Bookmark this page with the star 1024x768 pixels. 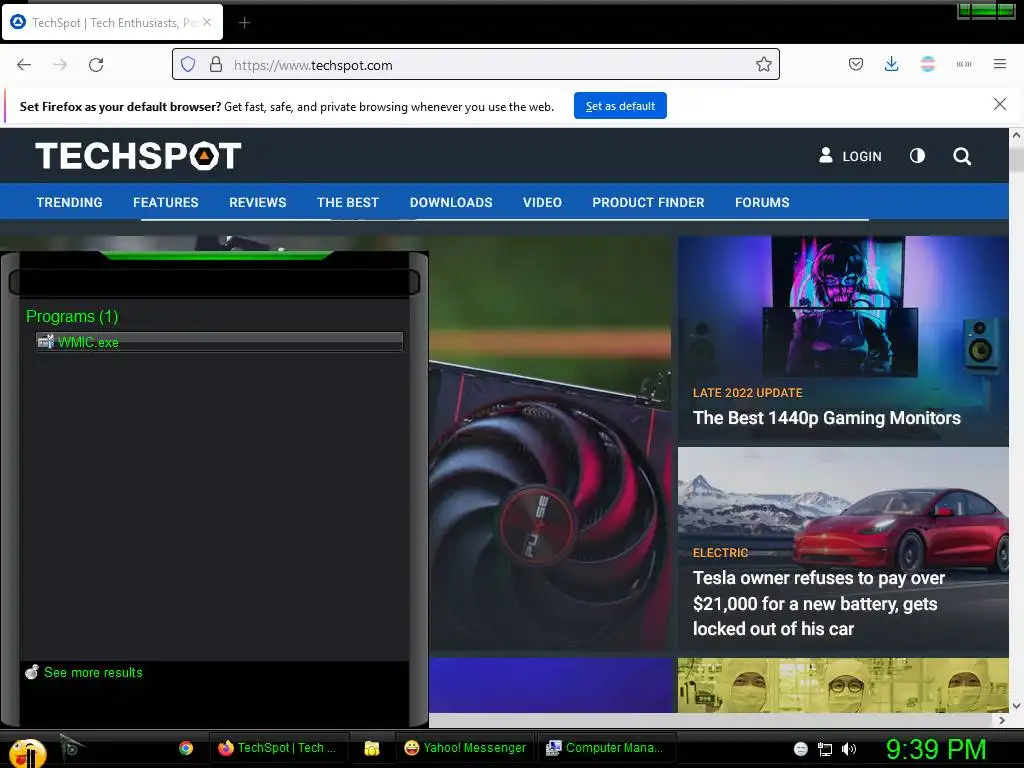[x=763, y=64]
